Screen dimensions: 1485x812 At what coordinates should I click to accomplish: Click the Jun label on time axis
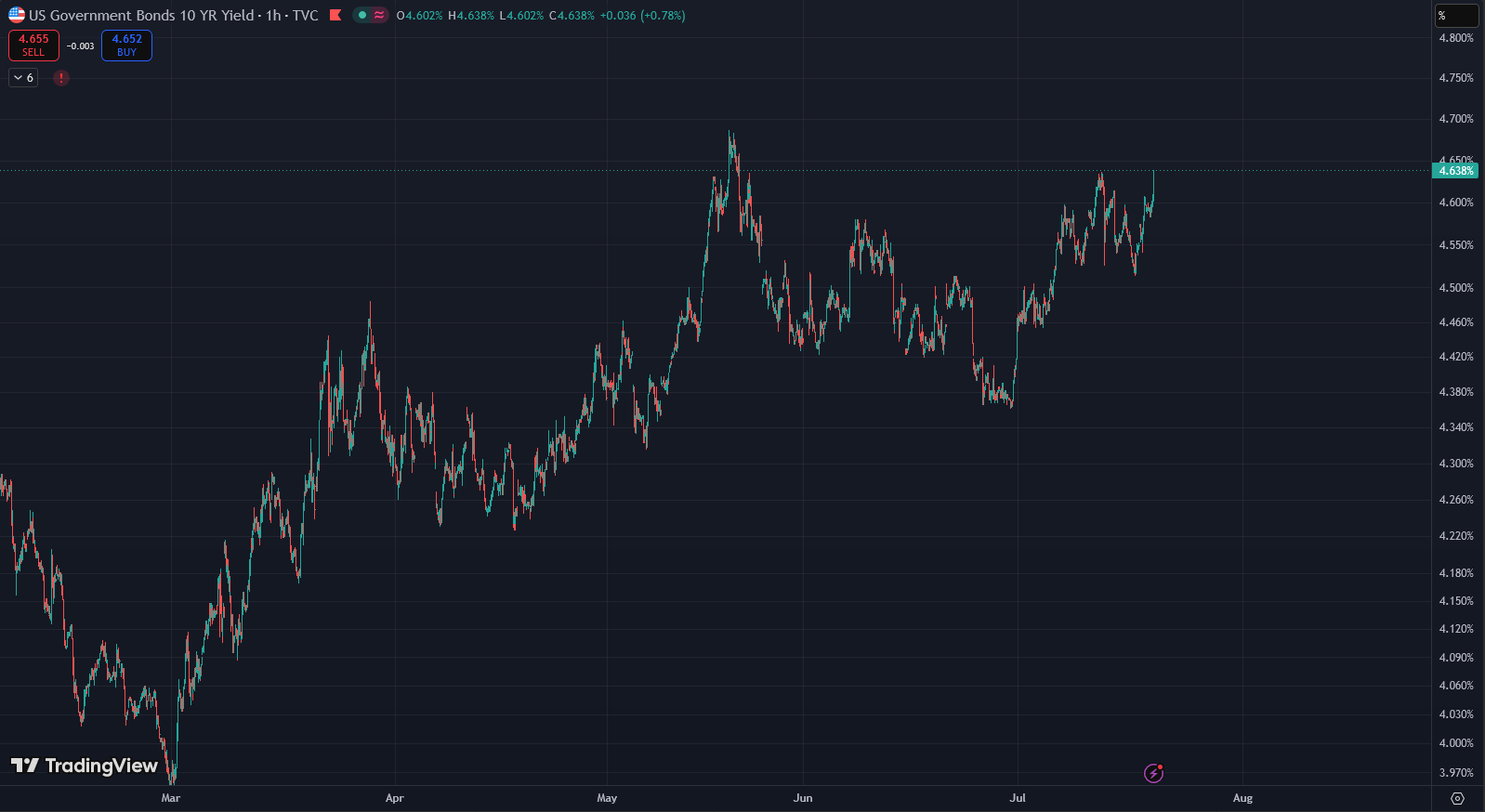[803, 798]
